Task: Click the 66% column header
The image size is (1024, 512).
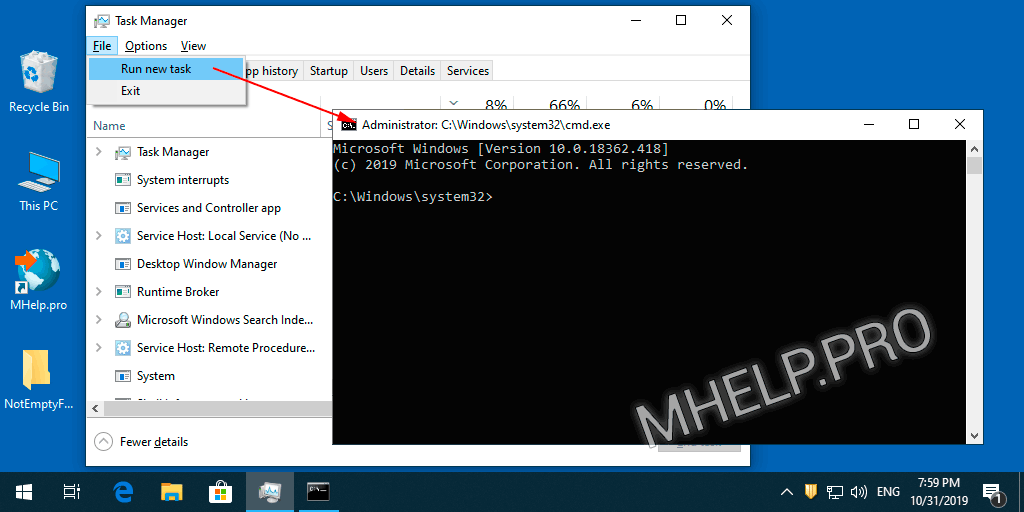Action: coord(564,104)
